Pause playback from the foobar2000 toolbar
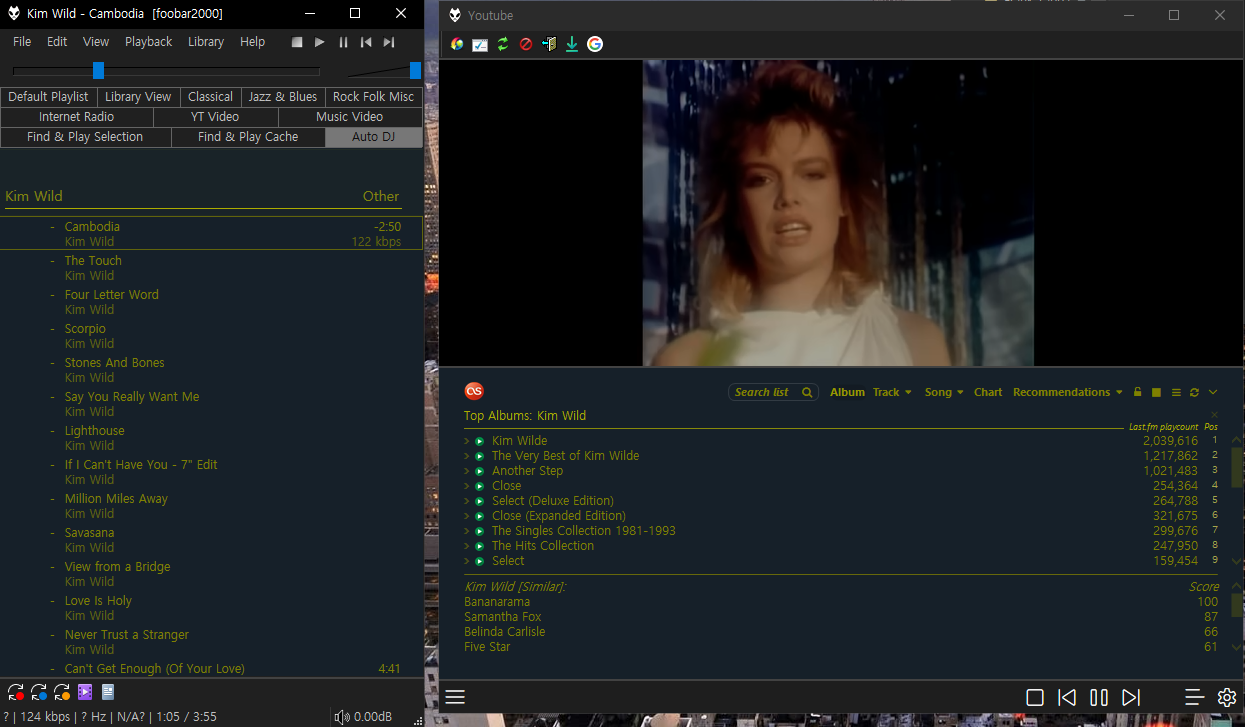This screenshot has height=727, width=1245. (x=343, y=42)
